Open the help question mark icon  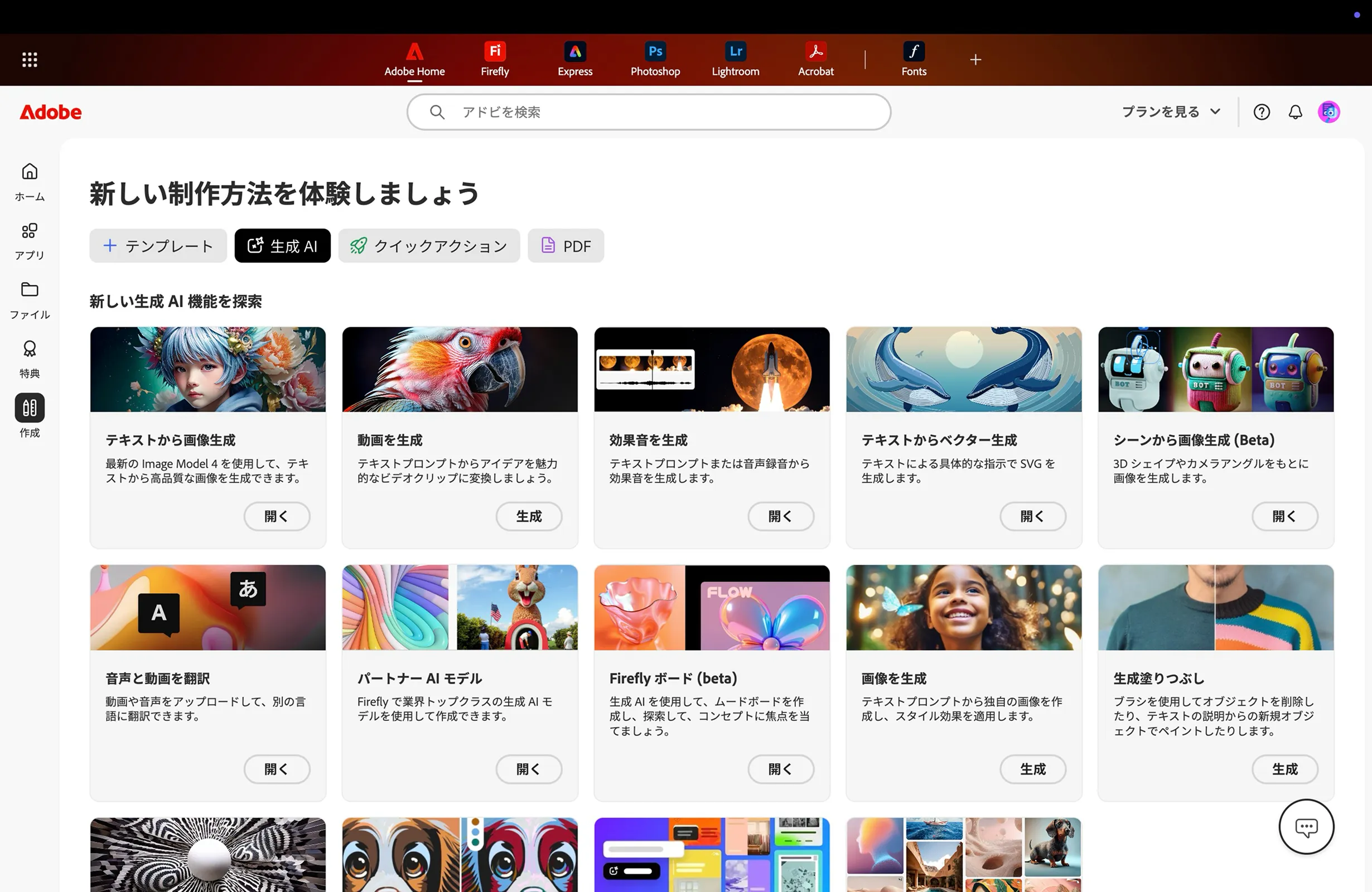coord(1262,112)
